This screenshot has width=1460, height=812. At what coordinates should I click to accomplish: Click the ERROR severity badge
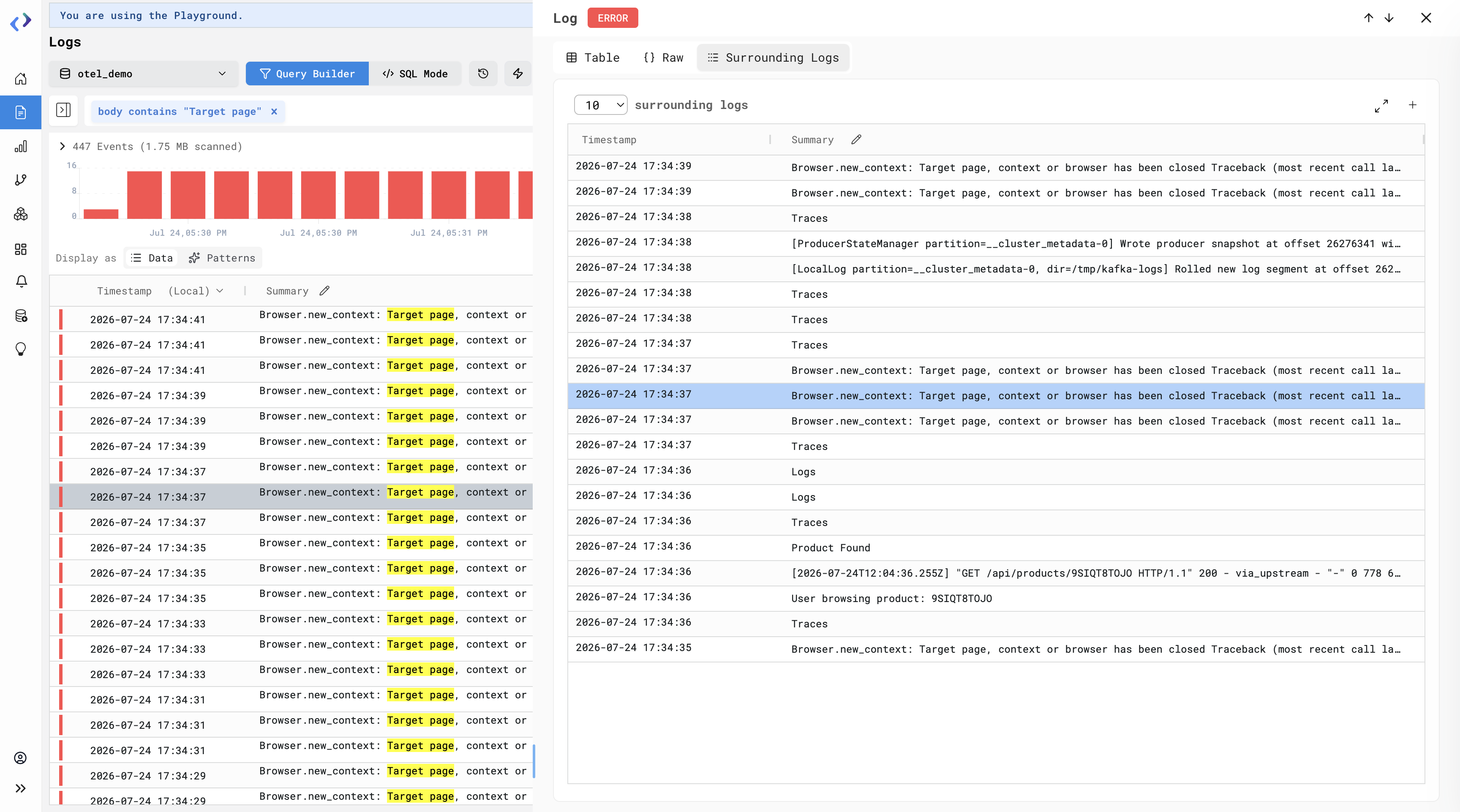[x=613, y=18]
